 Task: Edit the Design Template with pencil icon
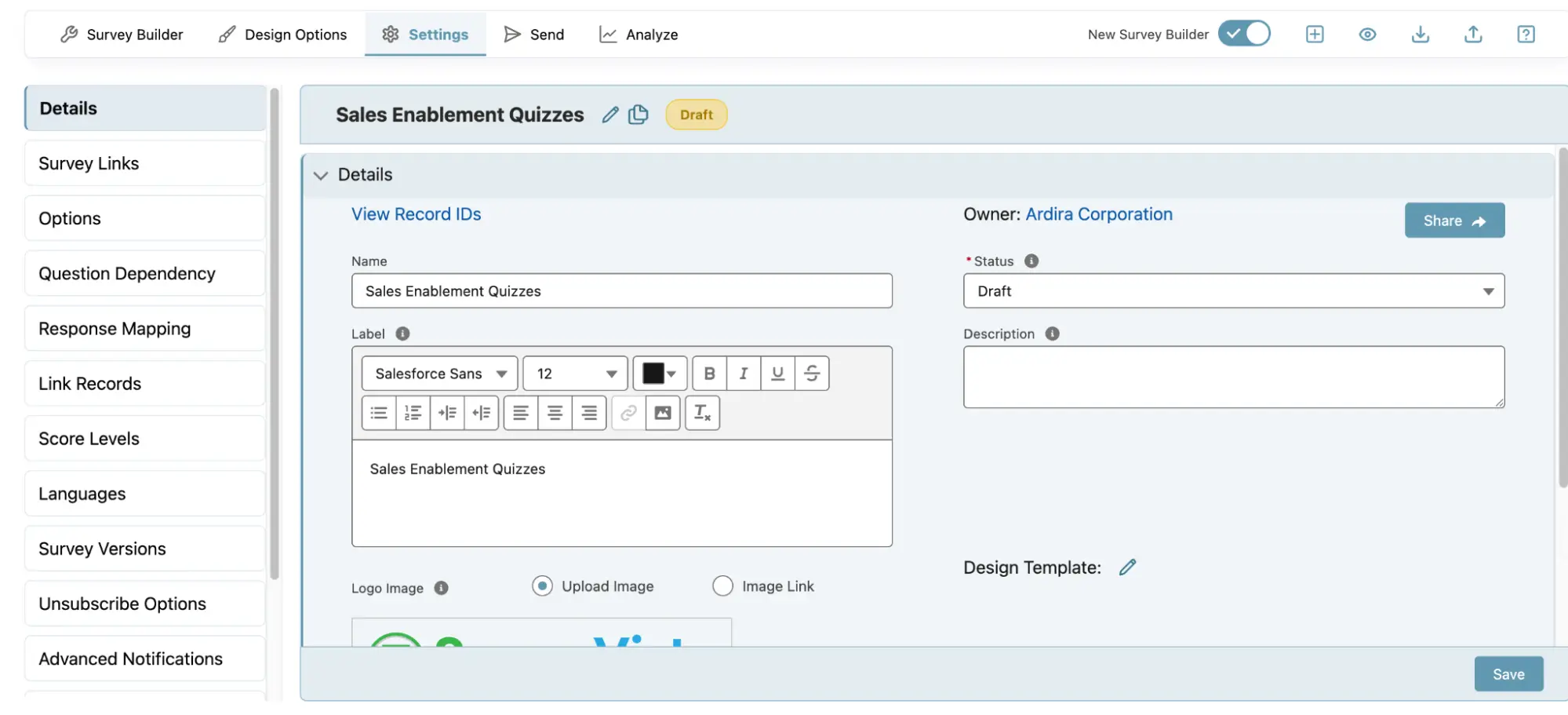(1127, 567)
